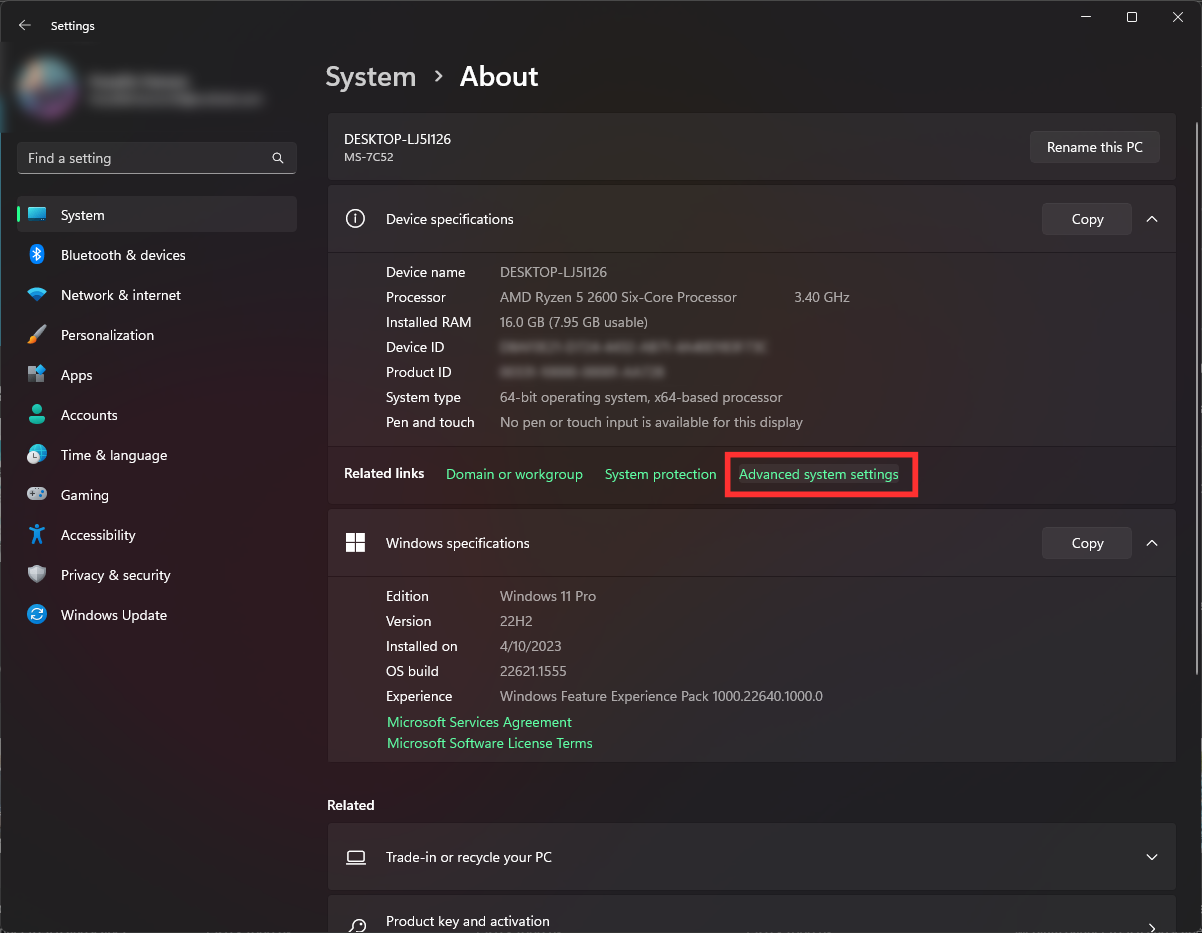This screenshot has height=933, width=1202.
Task: Open Network & internet via Wi-Fi icon
Action: (x=37, y=295)
